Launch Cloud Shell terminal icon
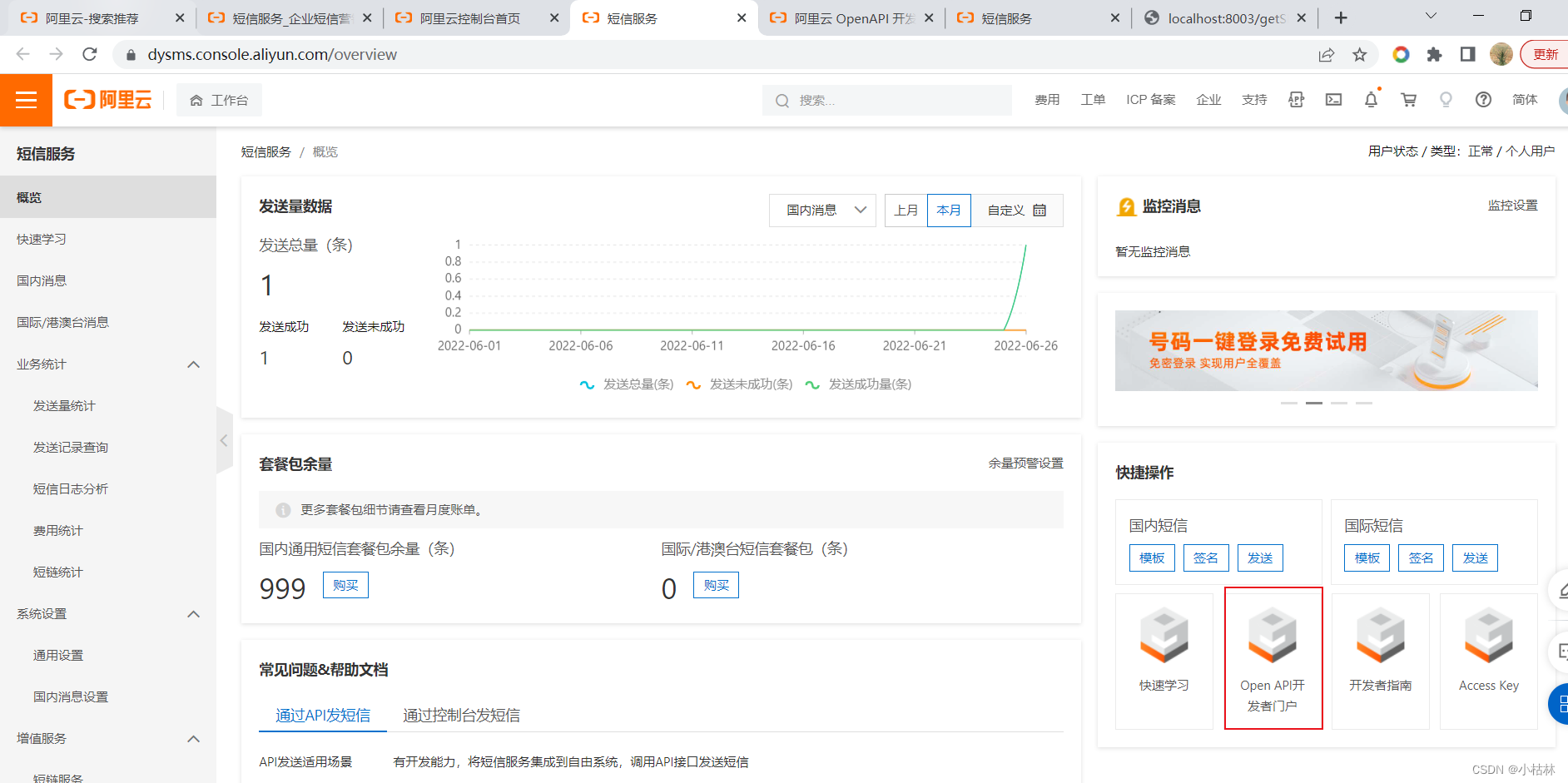Viewport: 1568px width, 783px height. pos(1333,100)
